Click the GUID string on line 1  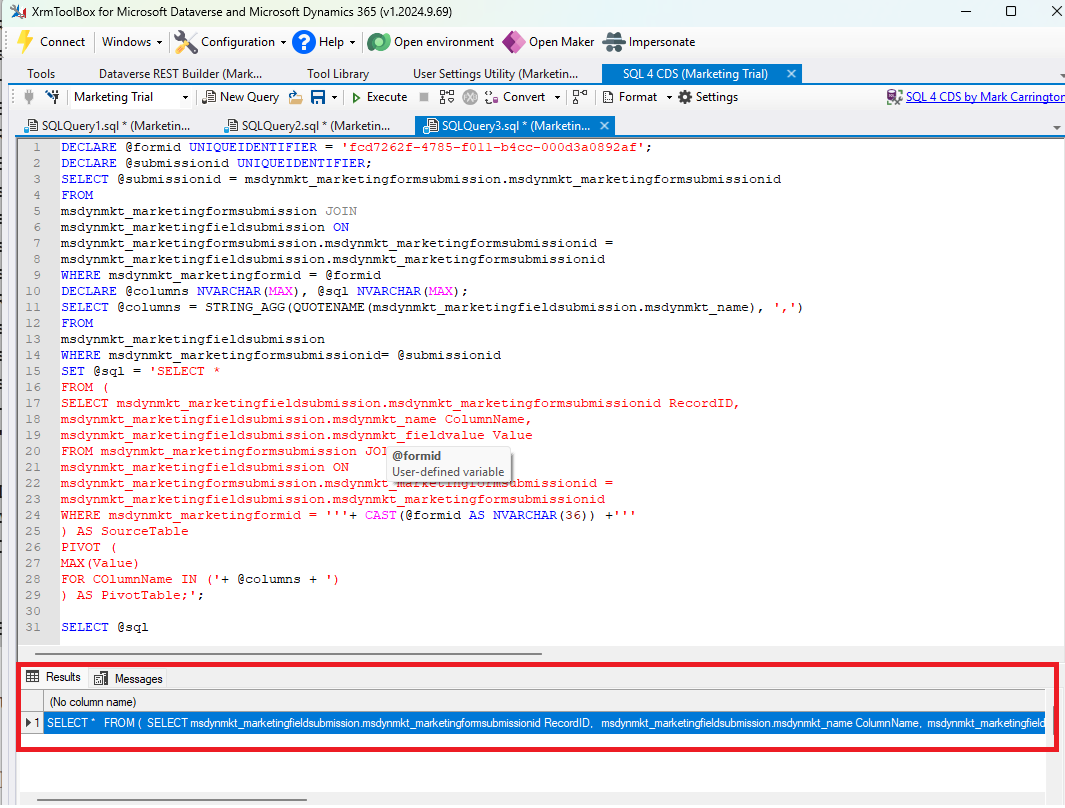[493, 147]
